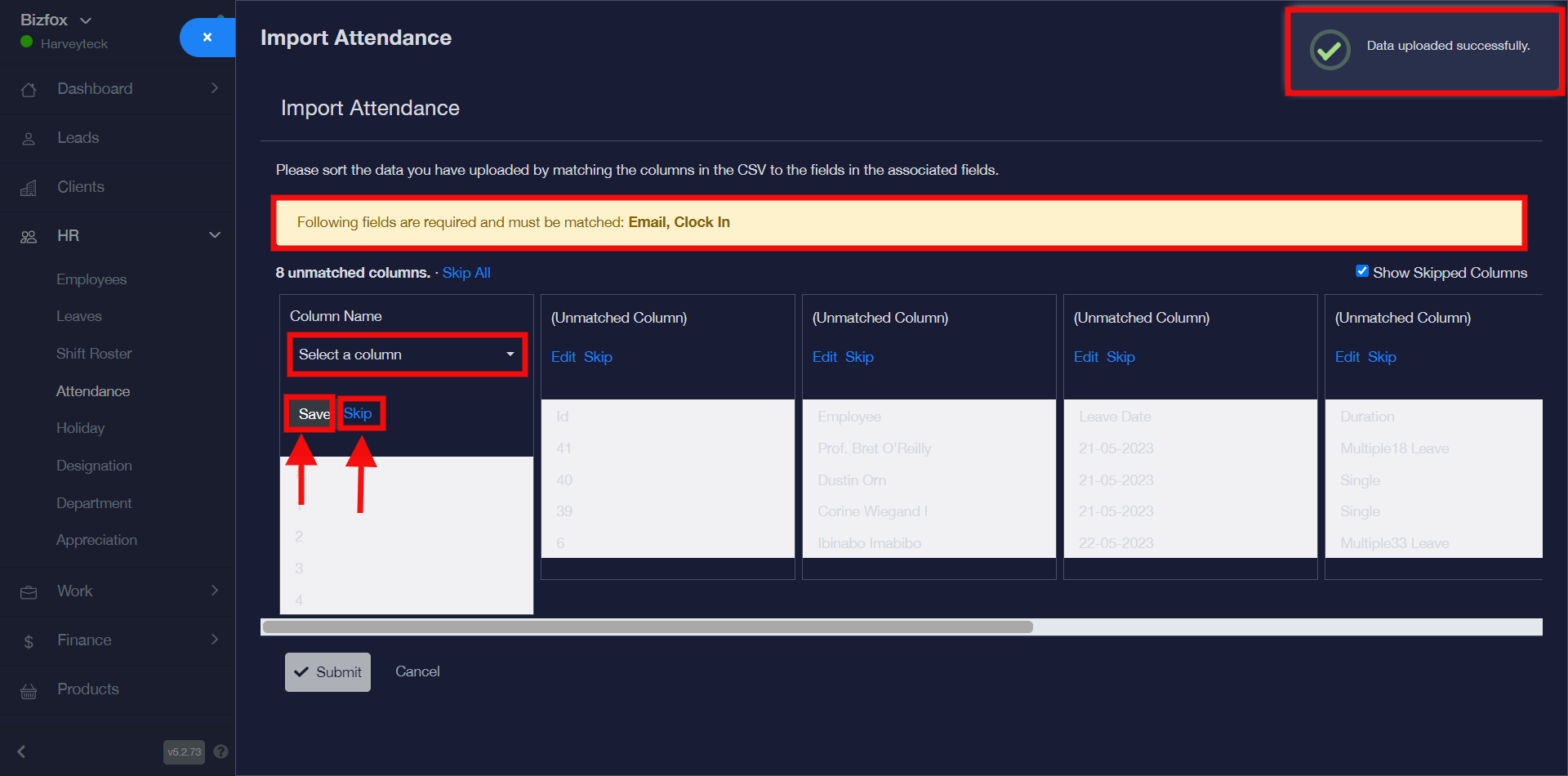
Task: Click the Products basket icon
Action: tap(29, 691)
